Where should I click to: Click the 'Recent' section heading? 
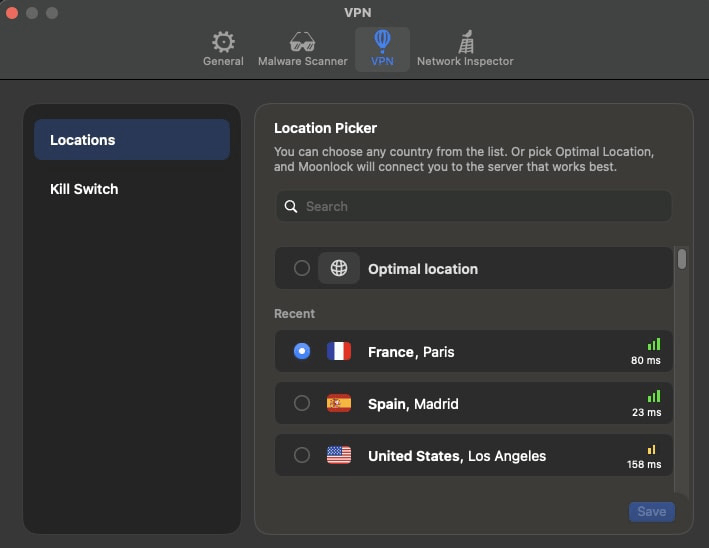[x=294, y=314]
